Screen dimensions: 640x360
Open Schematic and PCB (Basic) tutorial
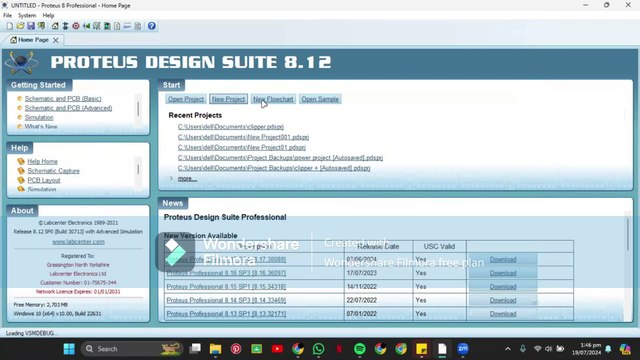pyautogui.click(x=63, y=99)
